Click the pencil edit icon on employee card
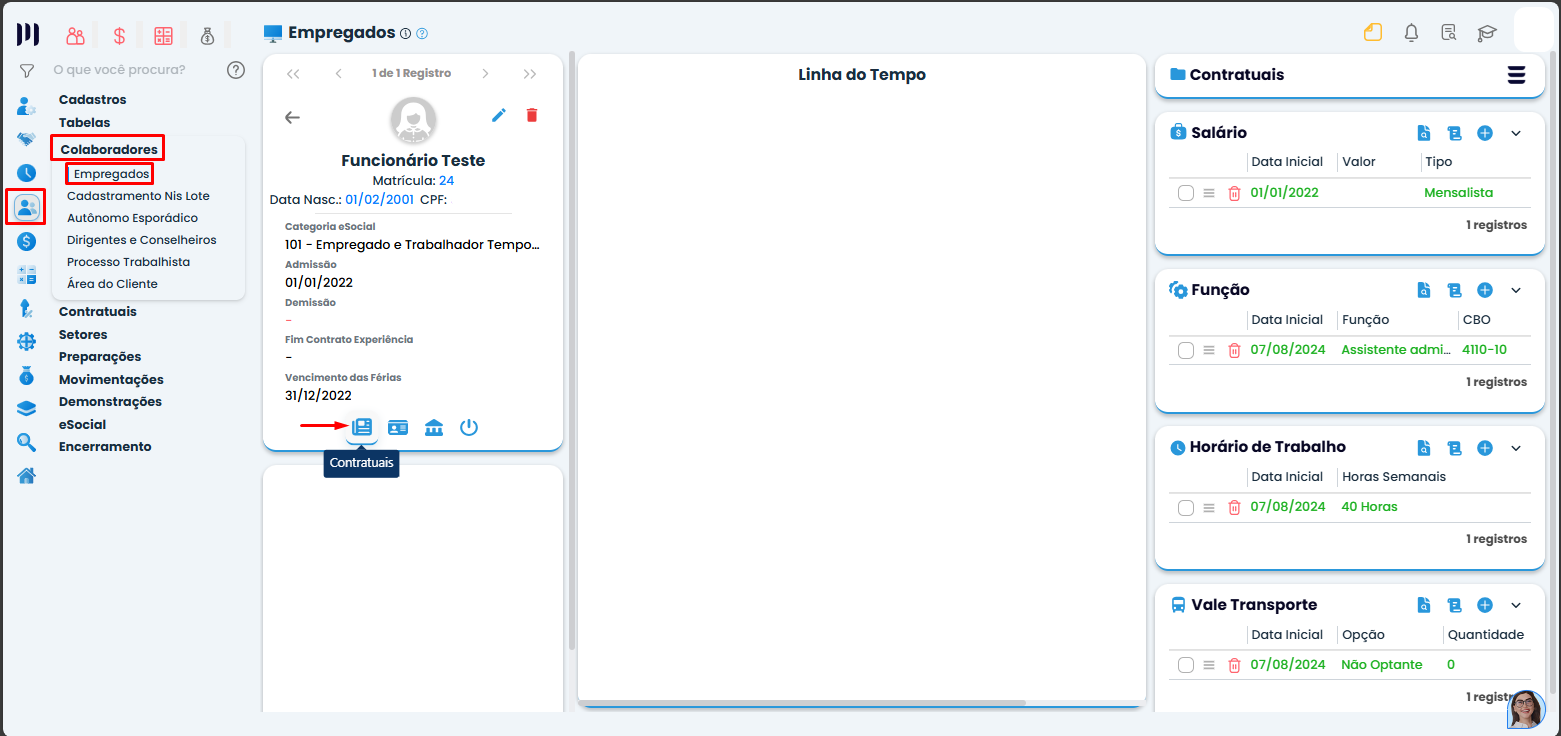The image size is (1561, 736). (x=499, y=116)
